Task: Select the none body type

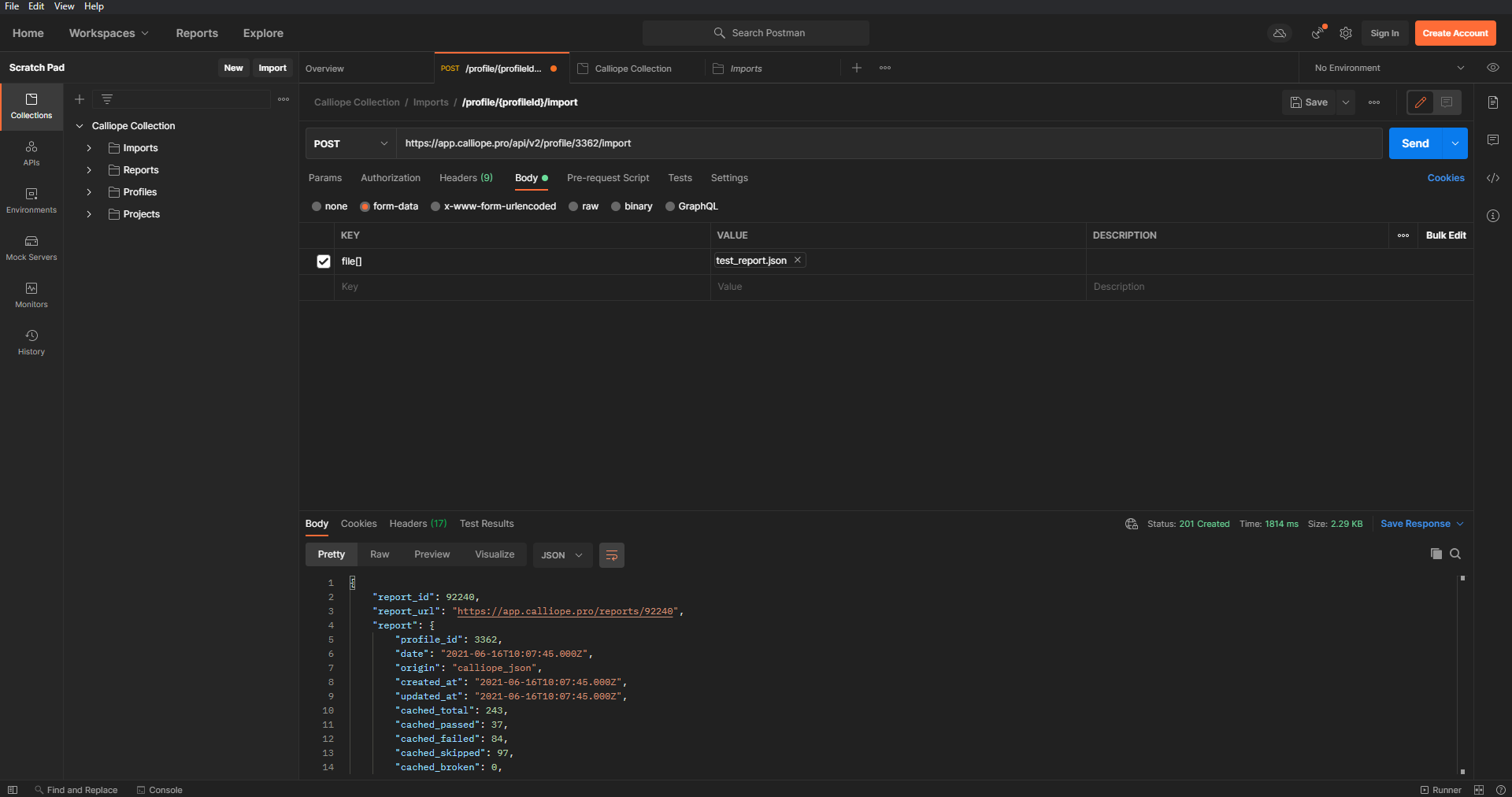Action: pos(317,206)
